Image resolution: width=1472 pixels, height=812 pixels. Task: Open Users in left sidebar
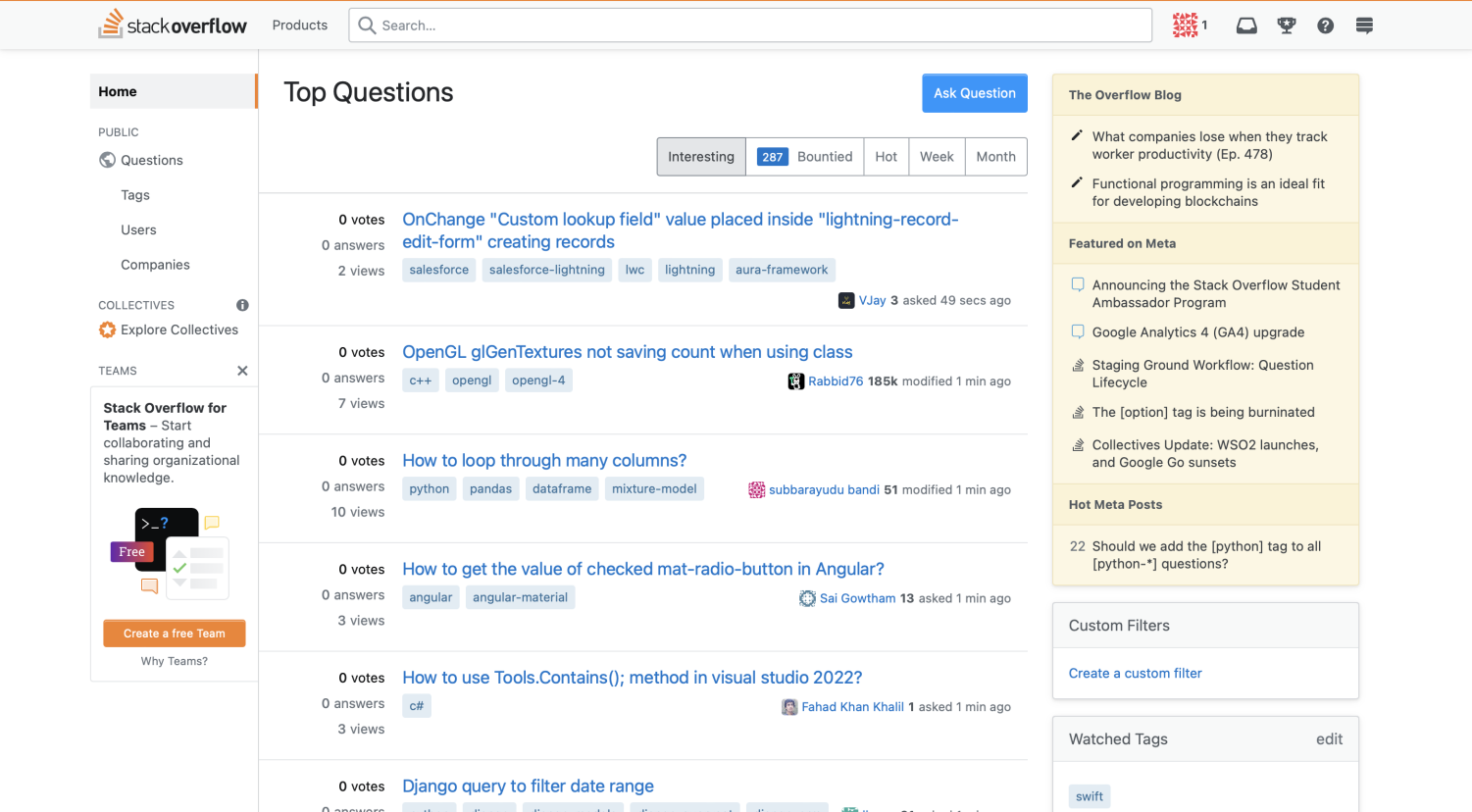[138, 229]
